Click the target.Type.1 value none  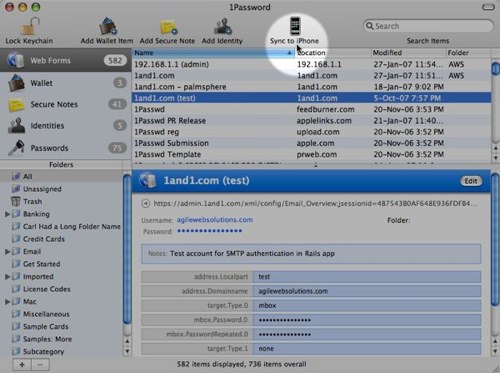pyautogui.click(x=367, y=349)
